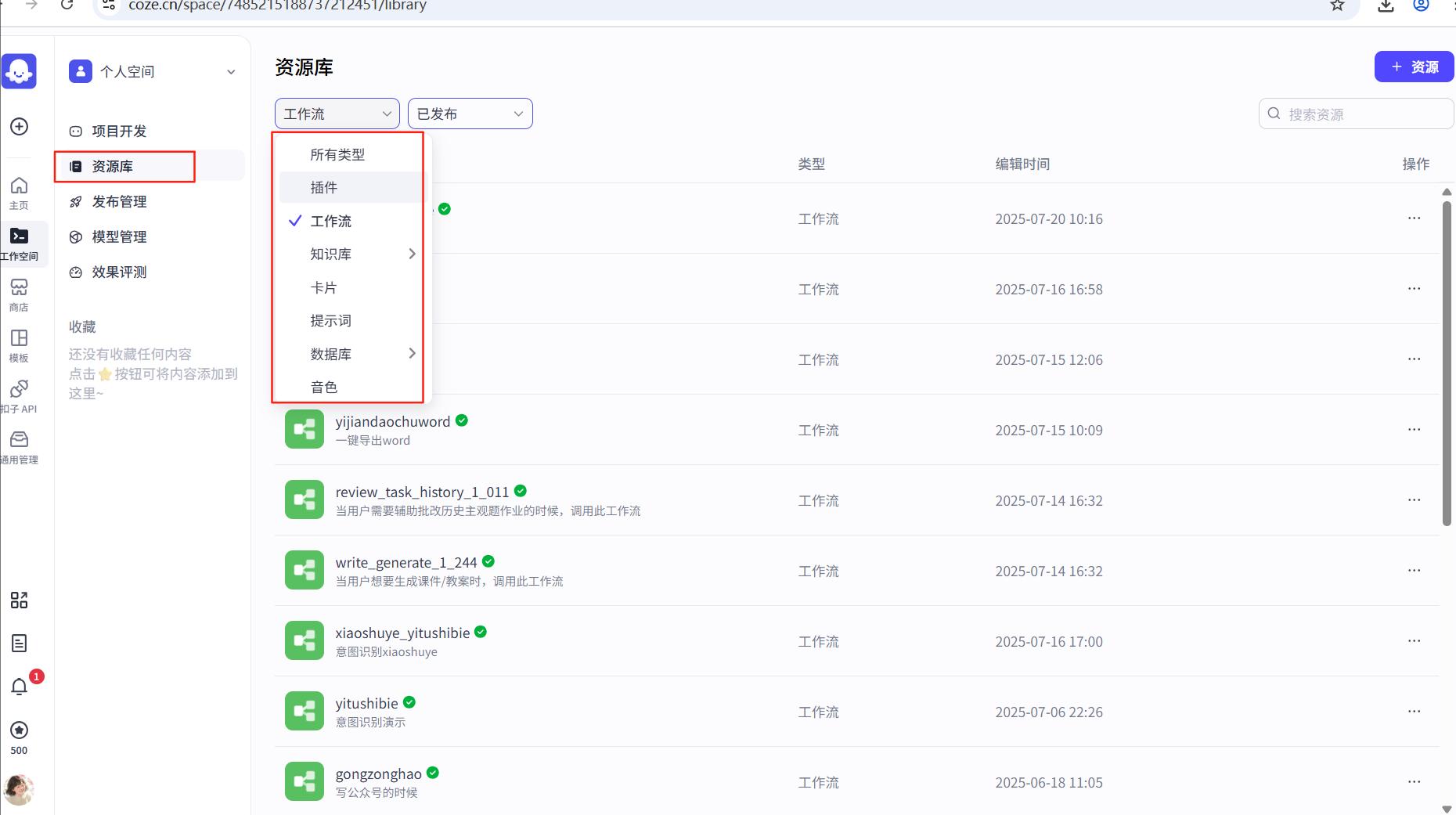Image resolution: width=1456 pixels, height=815 pixels.
Task: Expand the 个人空间 workspace selector
Action: tap(230, 71)
